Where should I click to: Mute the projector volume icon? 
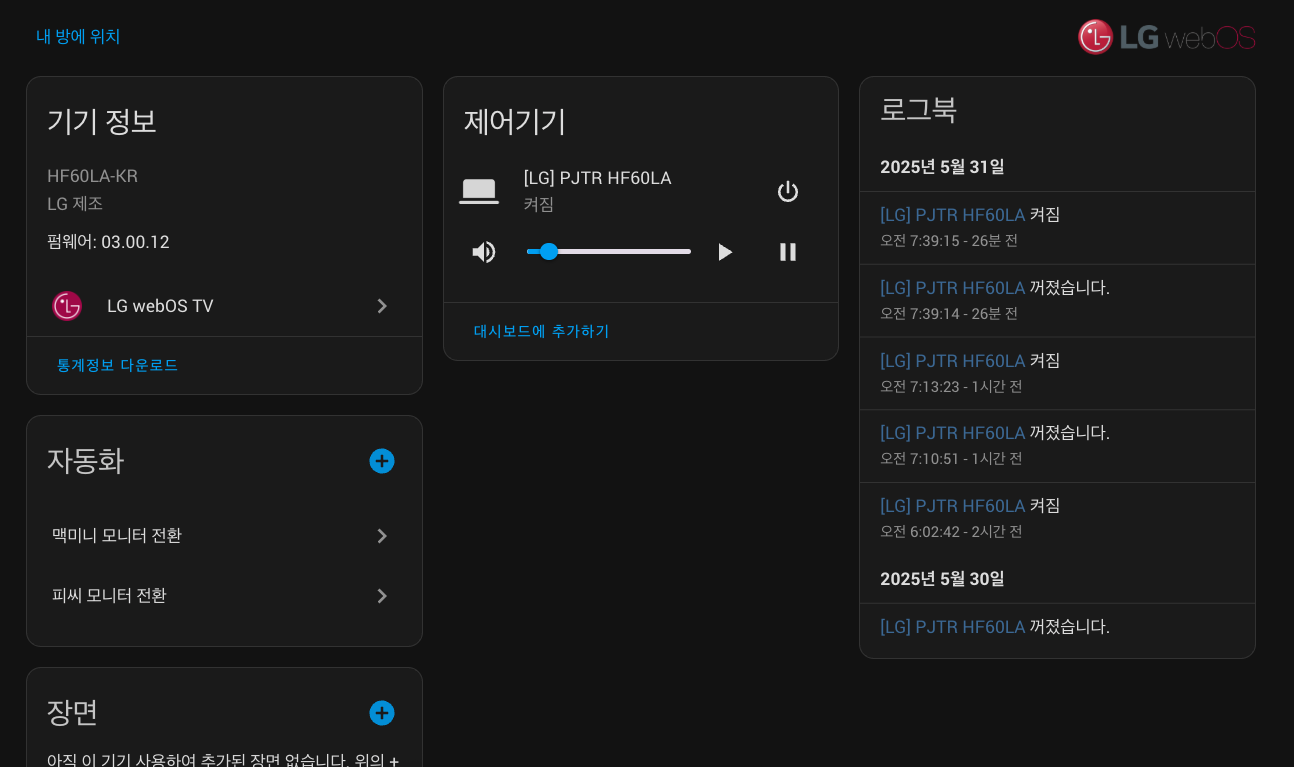point(484,252)
